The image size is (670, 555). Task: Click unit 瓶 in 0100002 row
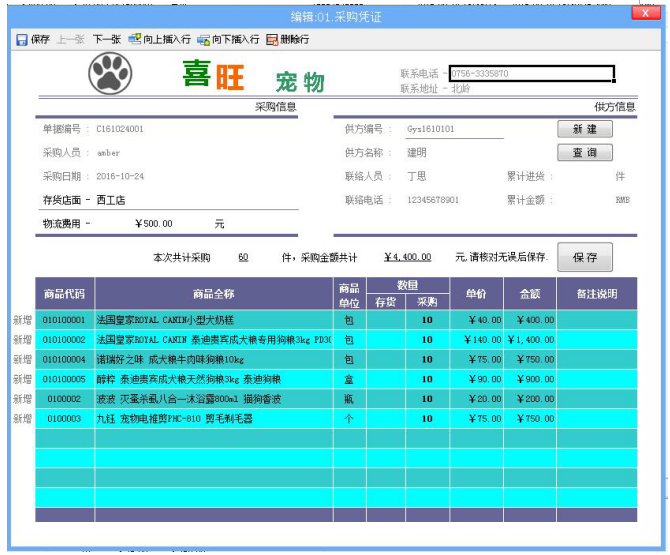point(349,399)
